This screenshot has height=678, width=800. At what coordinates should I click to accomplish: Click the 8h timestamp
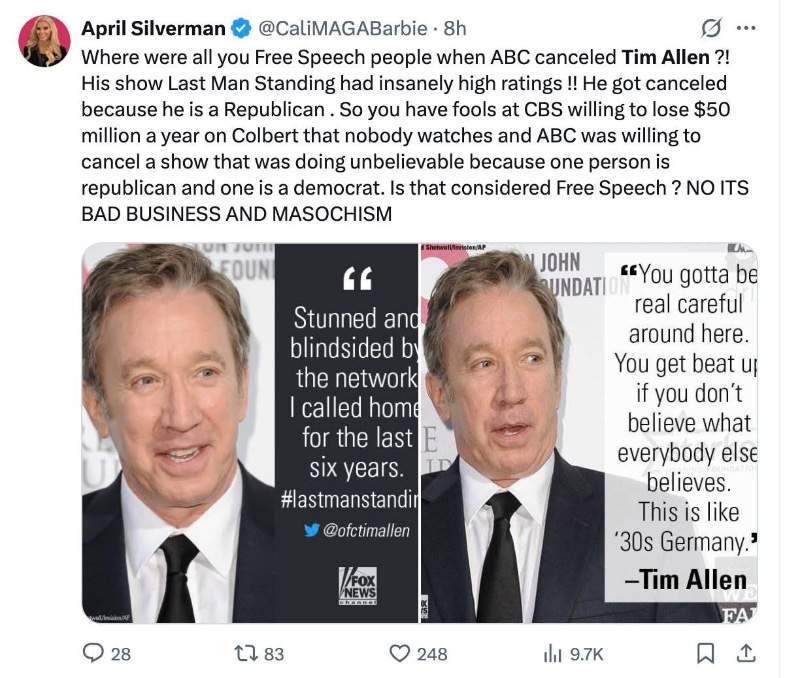pos(455,28)
